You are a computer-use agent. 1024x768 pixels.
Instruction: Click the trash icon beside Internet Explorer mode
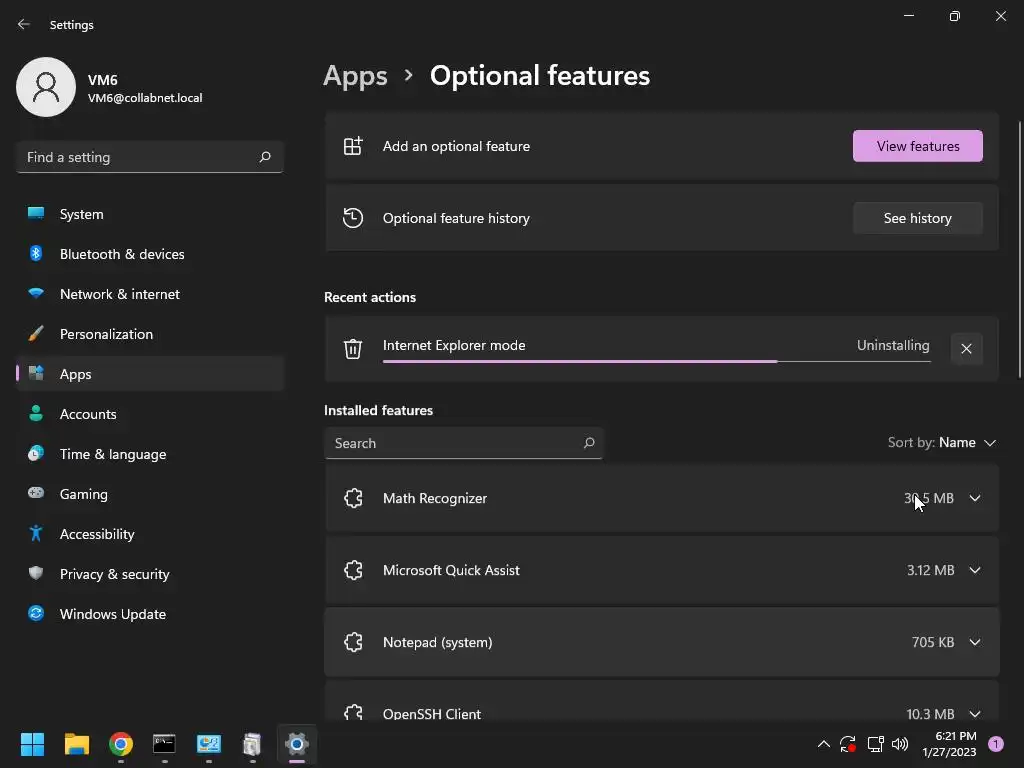point(353,349)
